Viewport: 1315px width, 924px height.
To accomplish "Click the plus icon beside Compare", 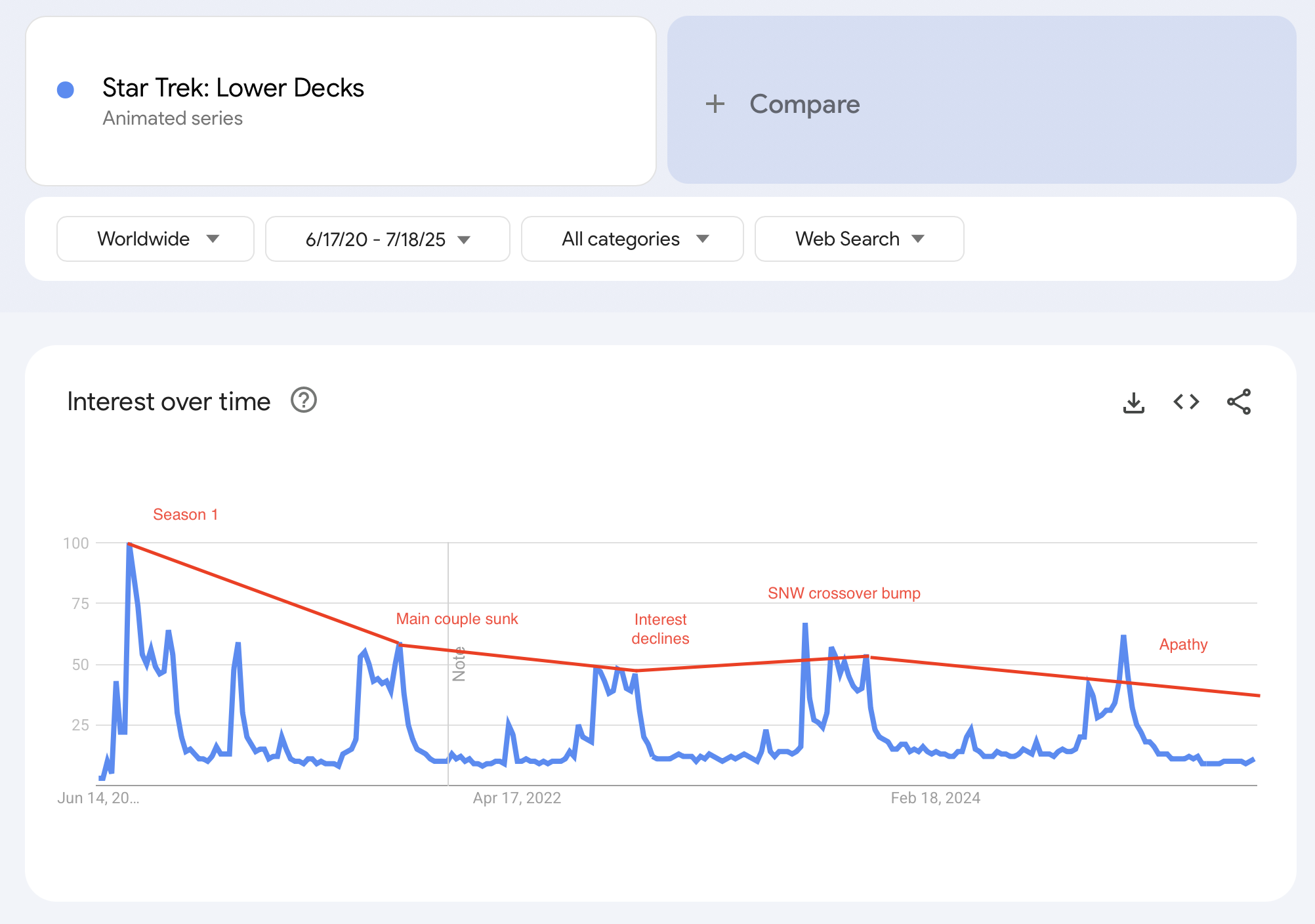I will 715,104.
